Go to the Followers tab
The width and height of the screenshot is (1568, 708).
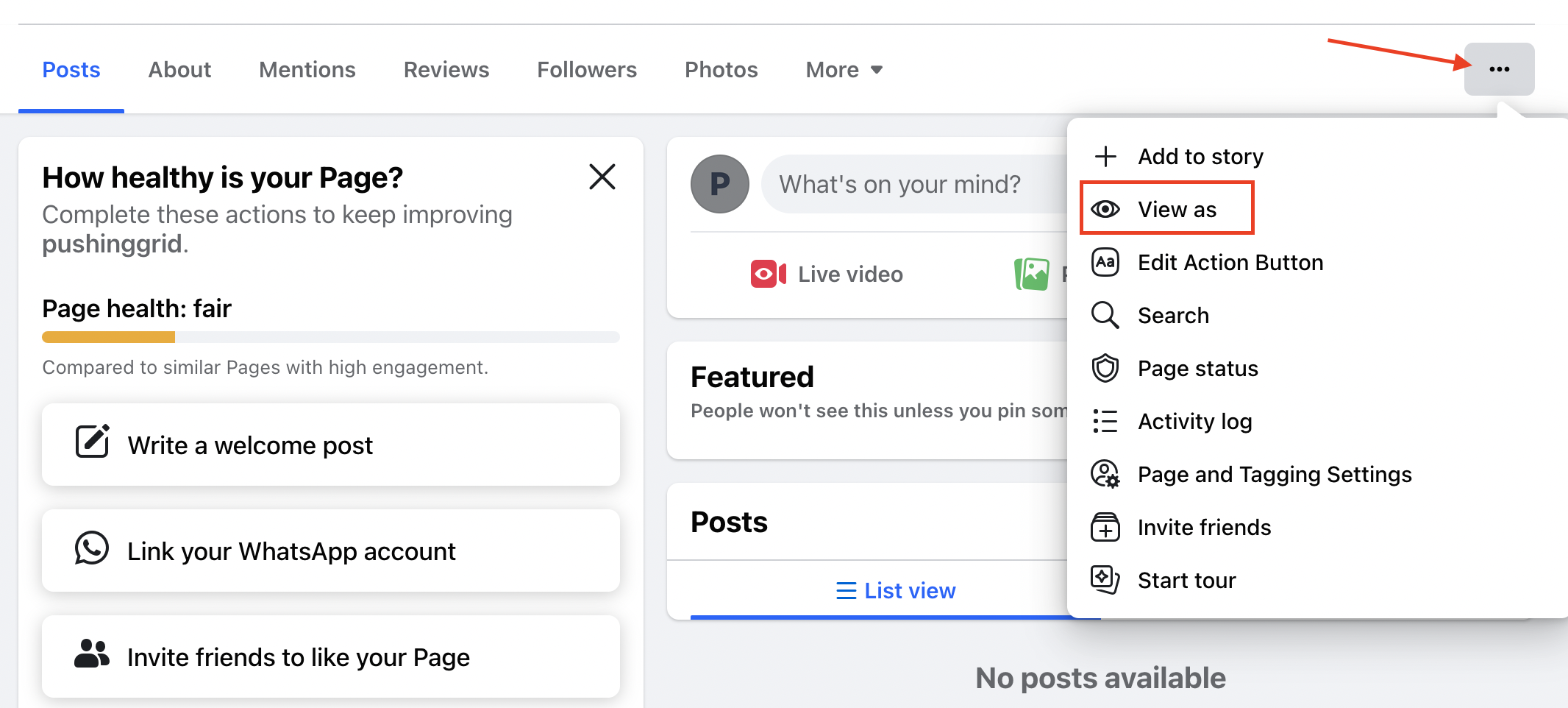tap(586, 70)
